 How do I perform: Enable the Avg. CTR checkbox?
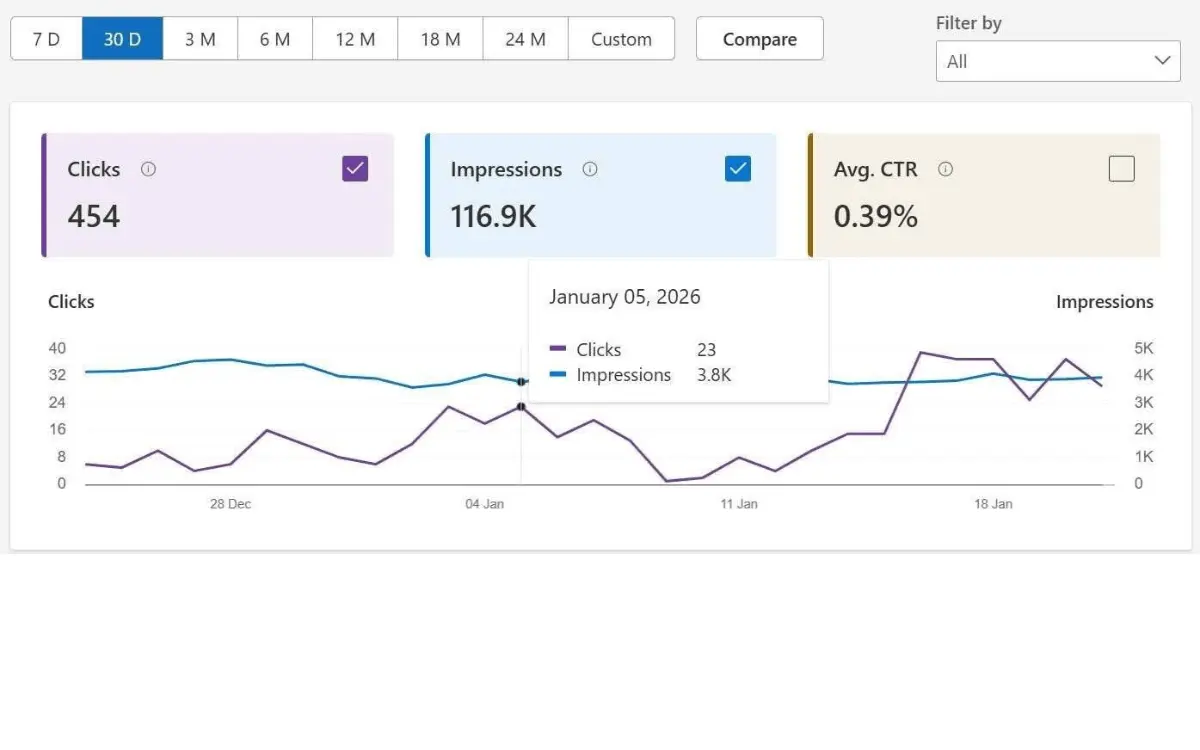click(1122, 168)
